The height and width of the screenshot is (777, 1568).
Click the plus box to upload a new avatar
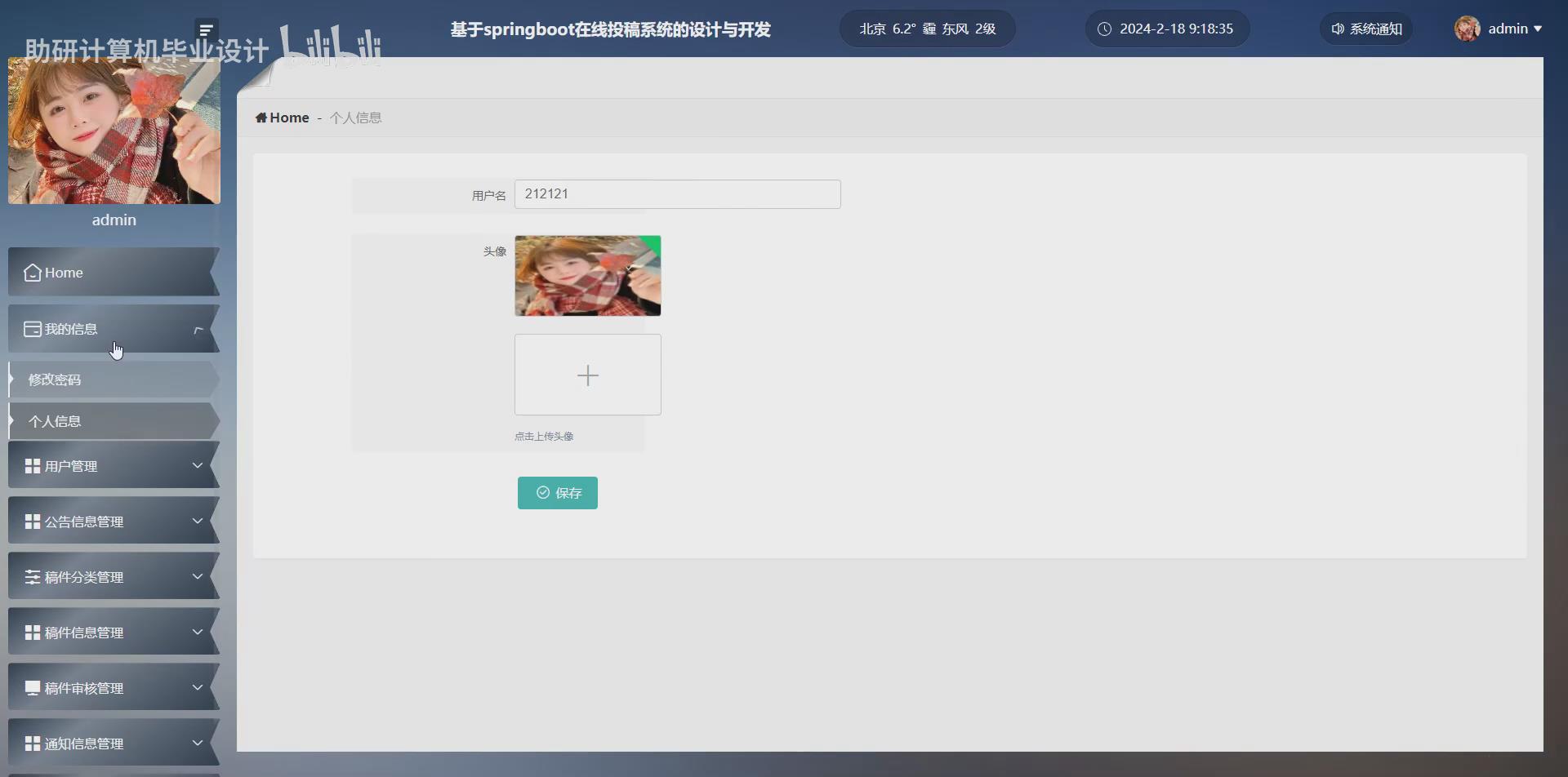pyautogui.click(x=587, y=375)
